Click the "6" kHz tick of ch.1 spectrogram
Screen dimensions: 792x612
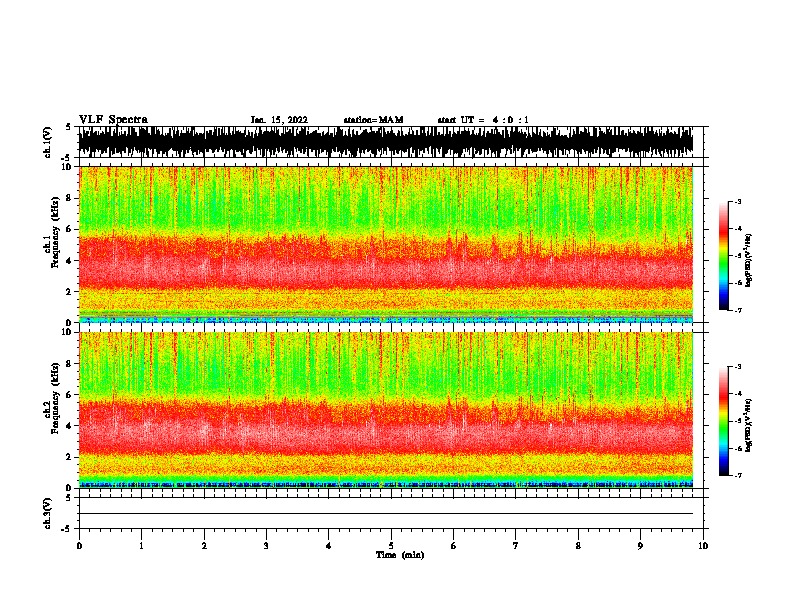(71, 230)
